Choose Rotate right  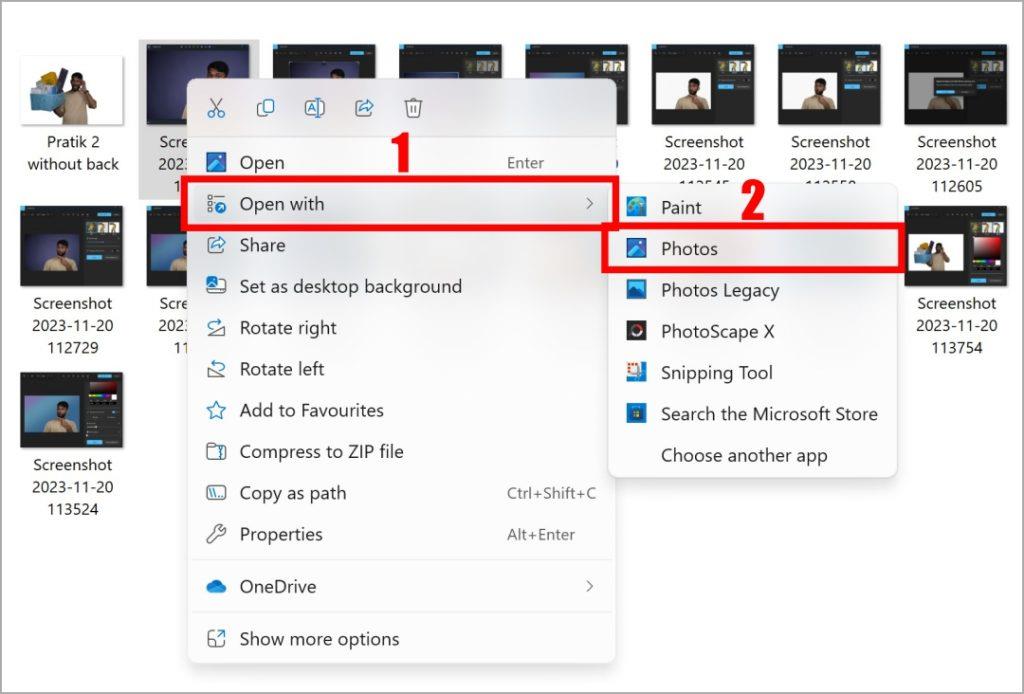click(x=401, y=327)
